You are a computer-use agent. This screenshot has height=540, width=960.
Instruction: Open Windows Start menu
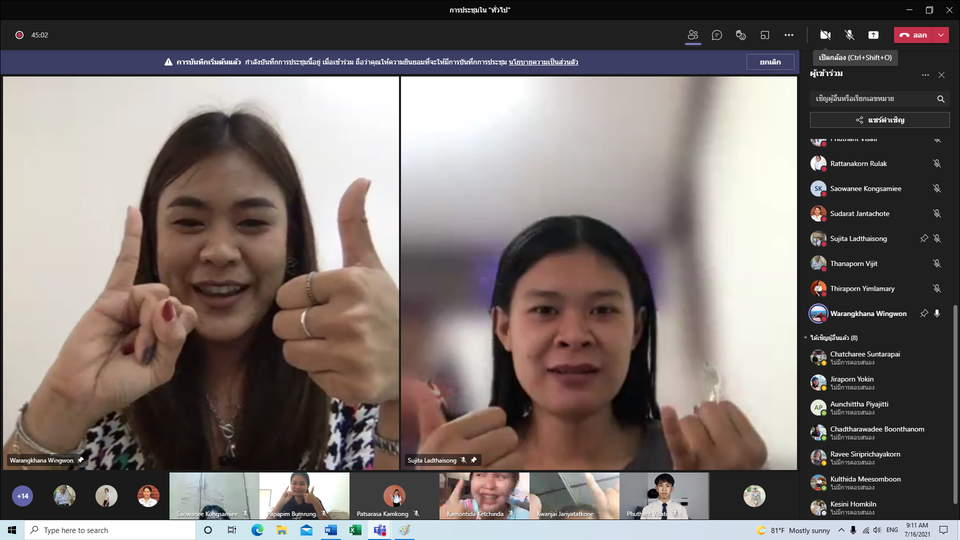pyautogui.click(x=12, y=530)
